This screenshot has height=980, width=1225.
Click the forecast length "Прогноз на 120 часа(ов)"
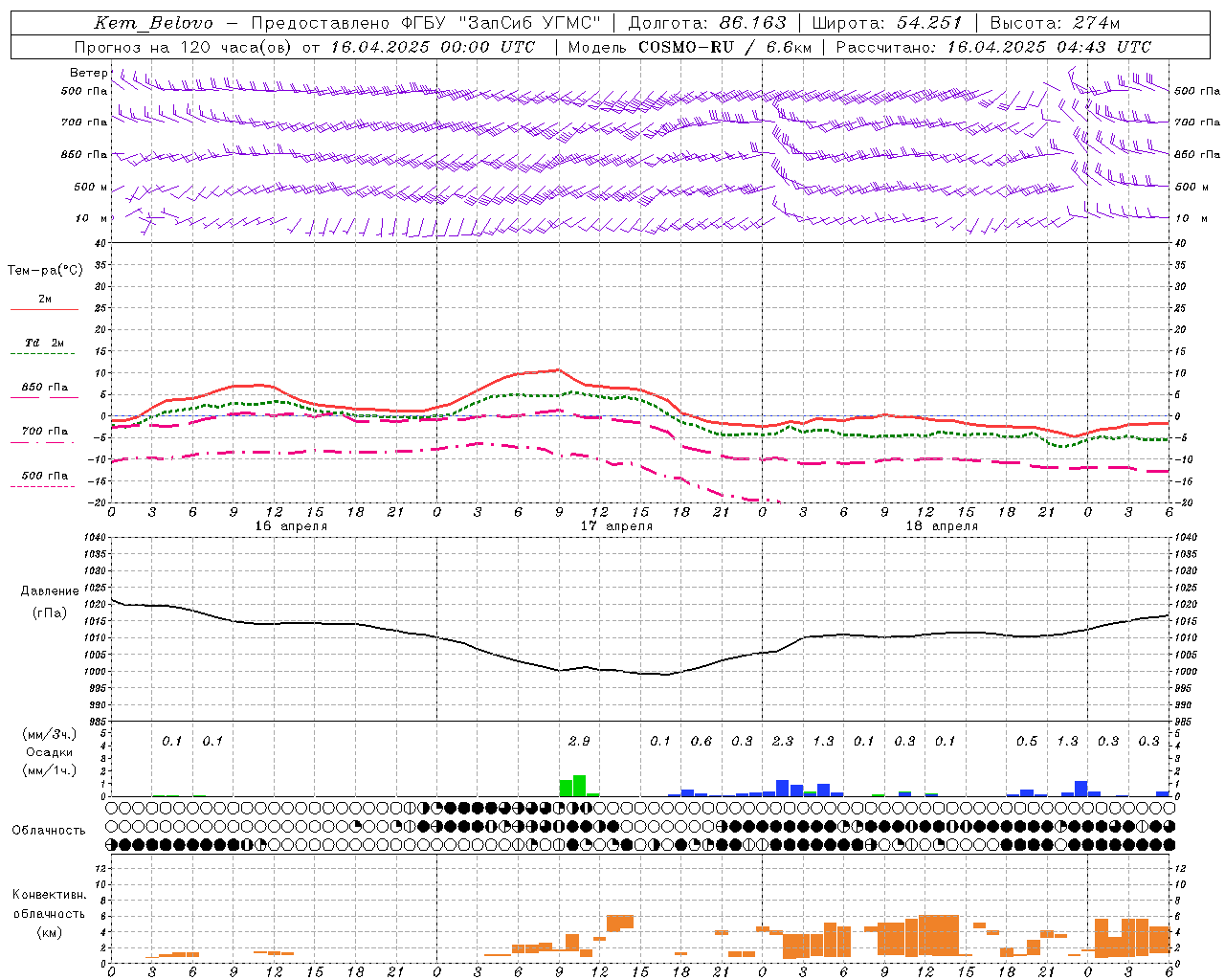coord(185,47)
